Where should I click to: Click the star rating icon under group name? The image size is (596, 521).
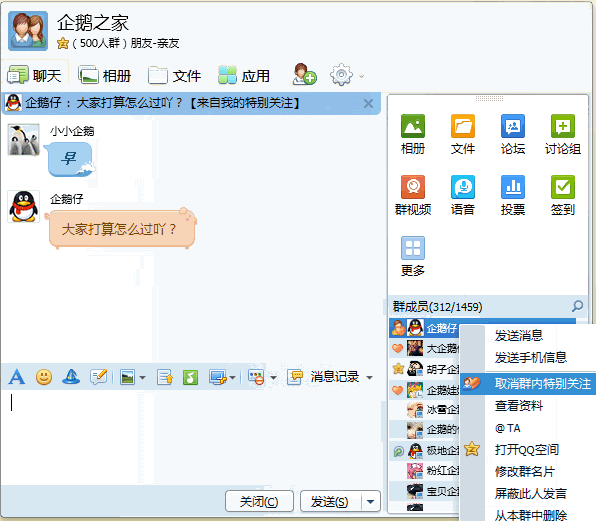click(63, 43)
